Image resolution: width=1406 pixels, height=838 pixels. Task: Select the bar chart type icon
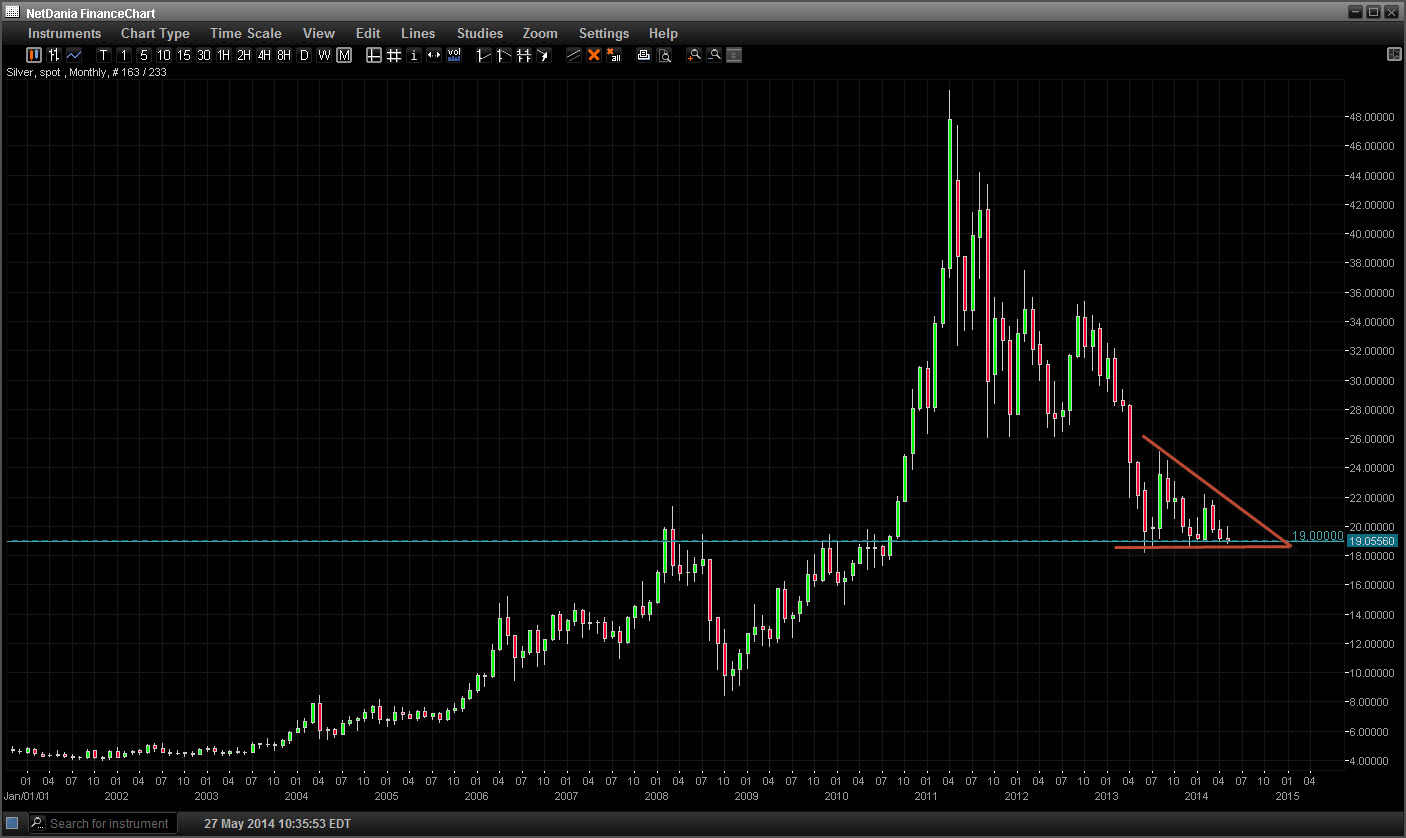[x=54, y=55]
